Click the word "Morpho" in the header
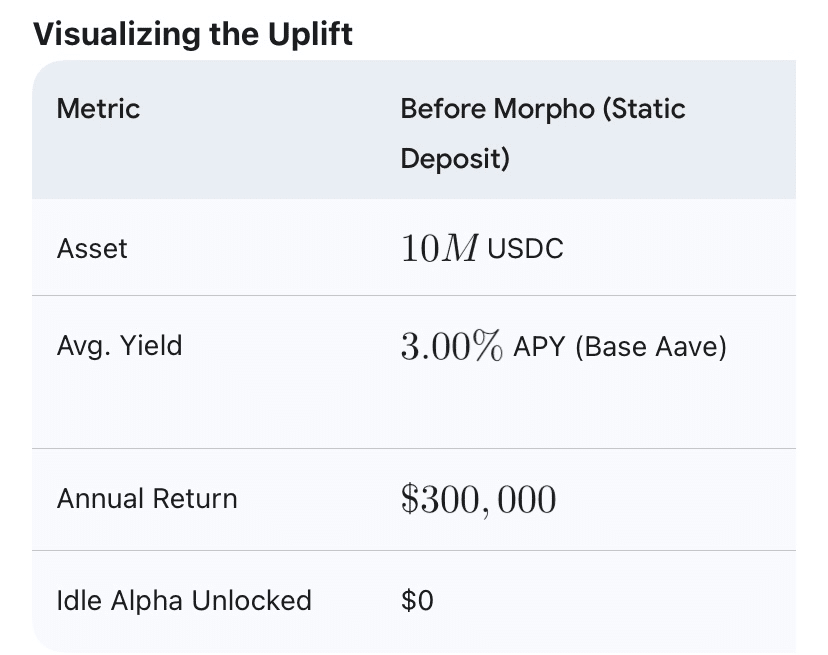This screenshot has width=828, height=655. point(547,108)
